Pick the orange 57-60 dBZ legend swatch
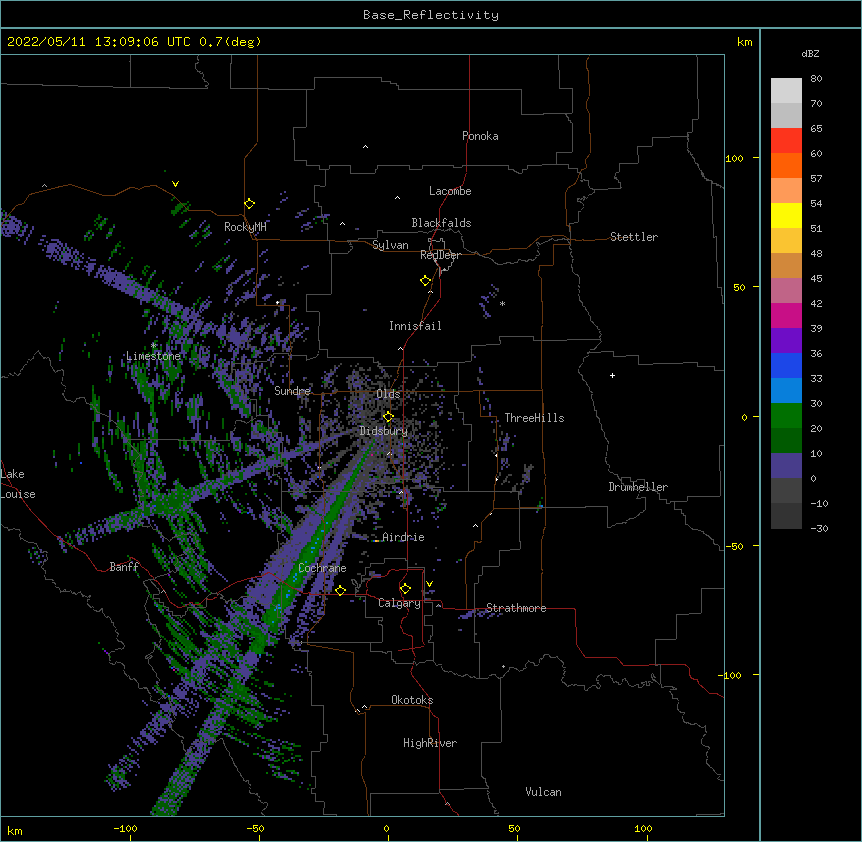 pos(786,165)
